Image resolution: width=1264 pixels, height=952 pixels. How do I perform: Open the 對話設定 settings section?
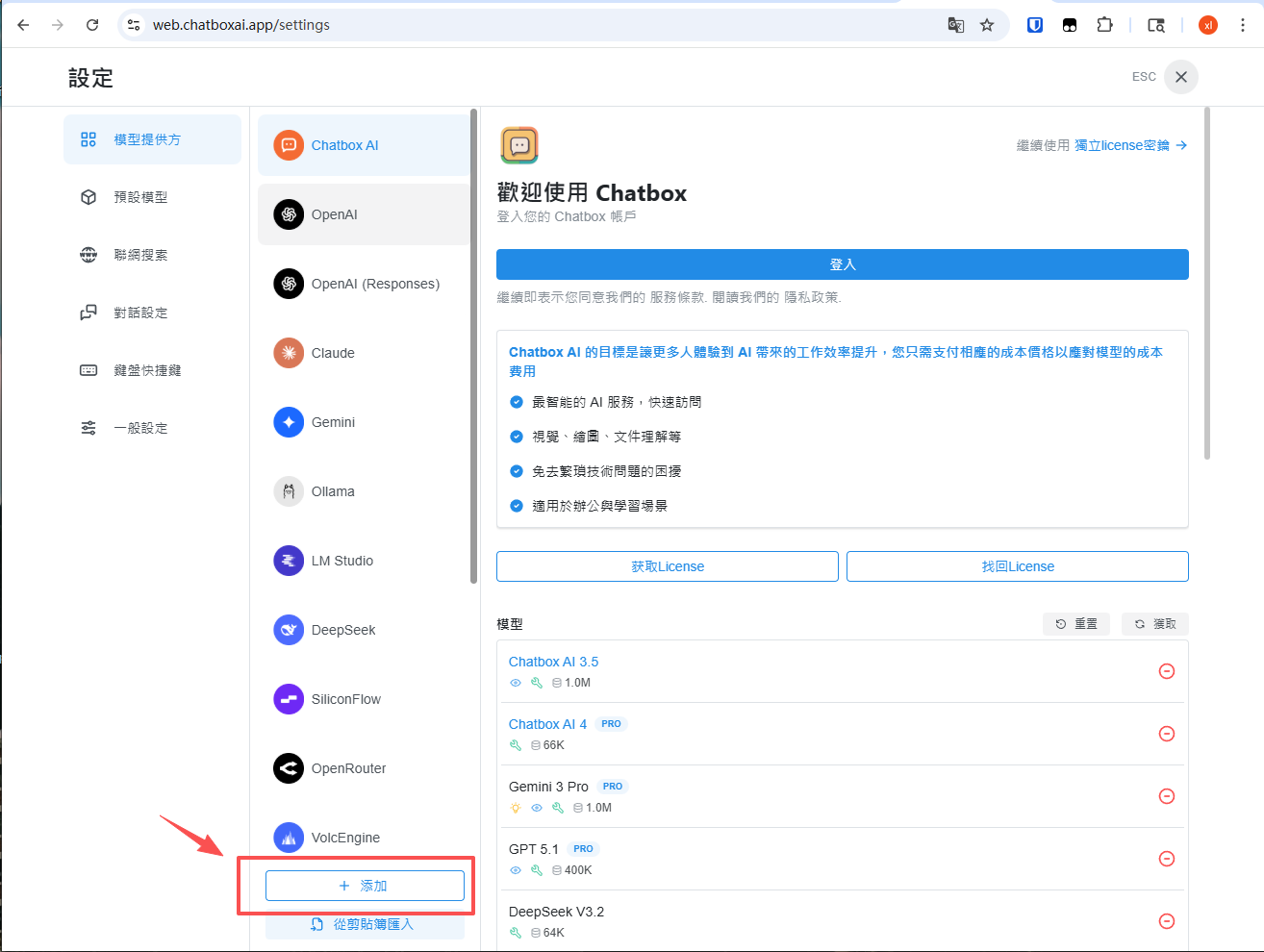[152, 313]
